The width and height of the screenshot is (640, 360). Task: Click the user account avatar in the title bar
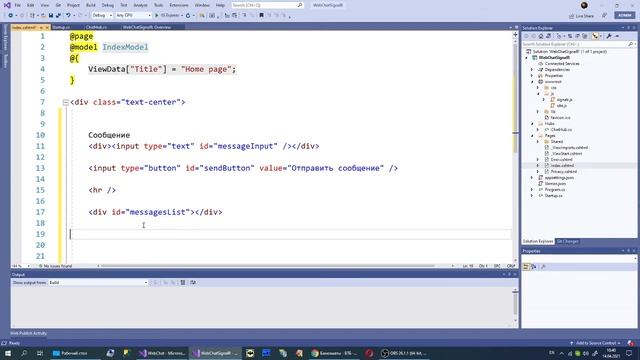584,5
